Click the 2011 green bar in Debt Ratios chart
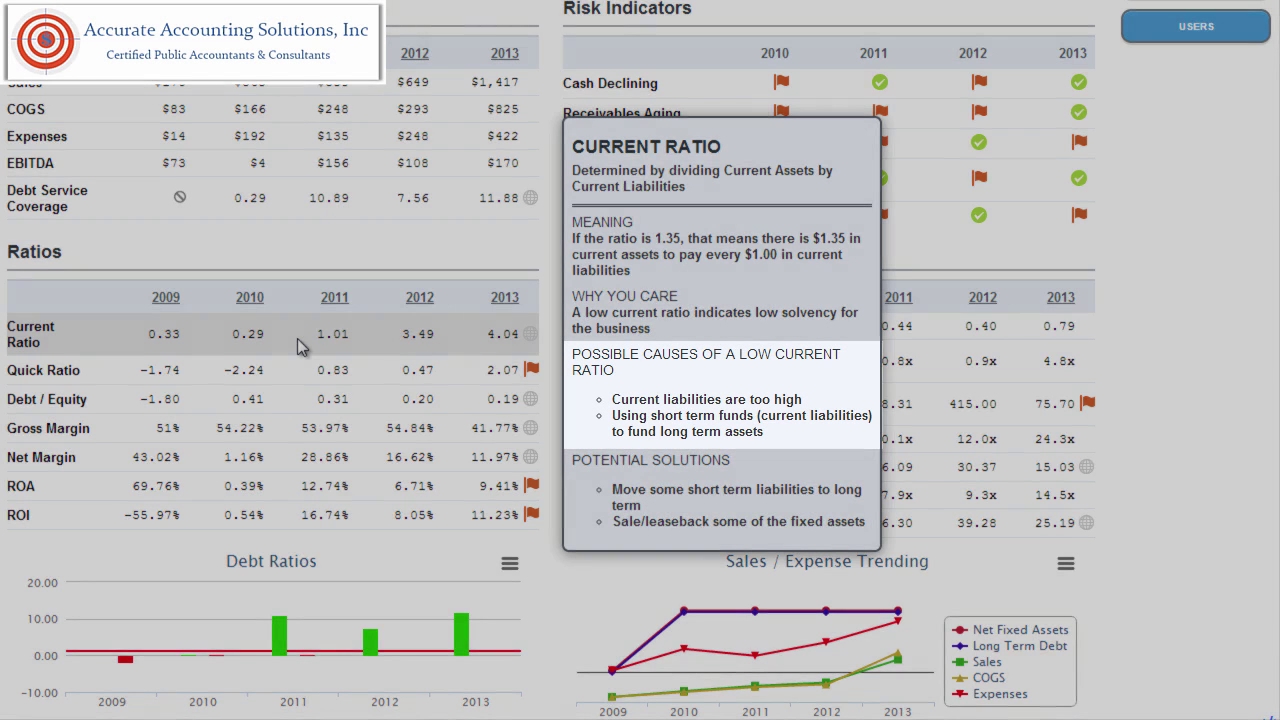 [279, 636]
